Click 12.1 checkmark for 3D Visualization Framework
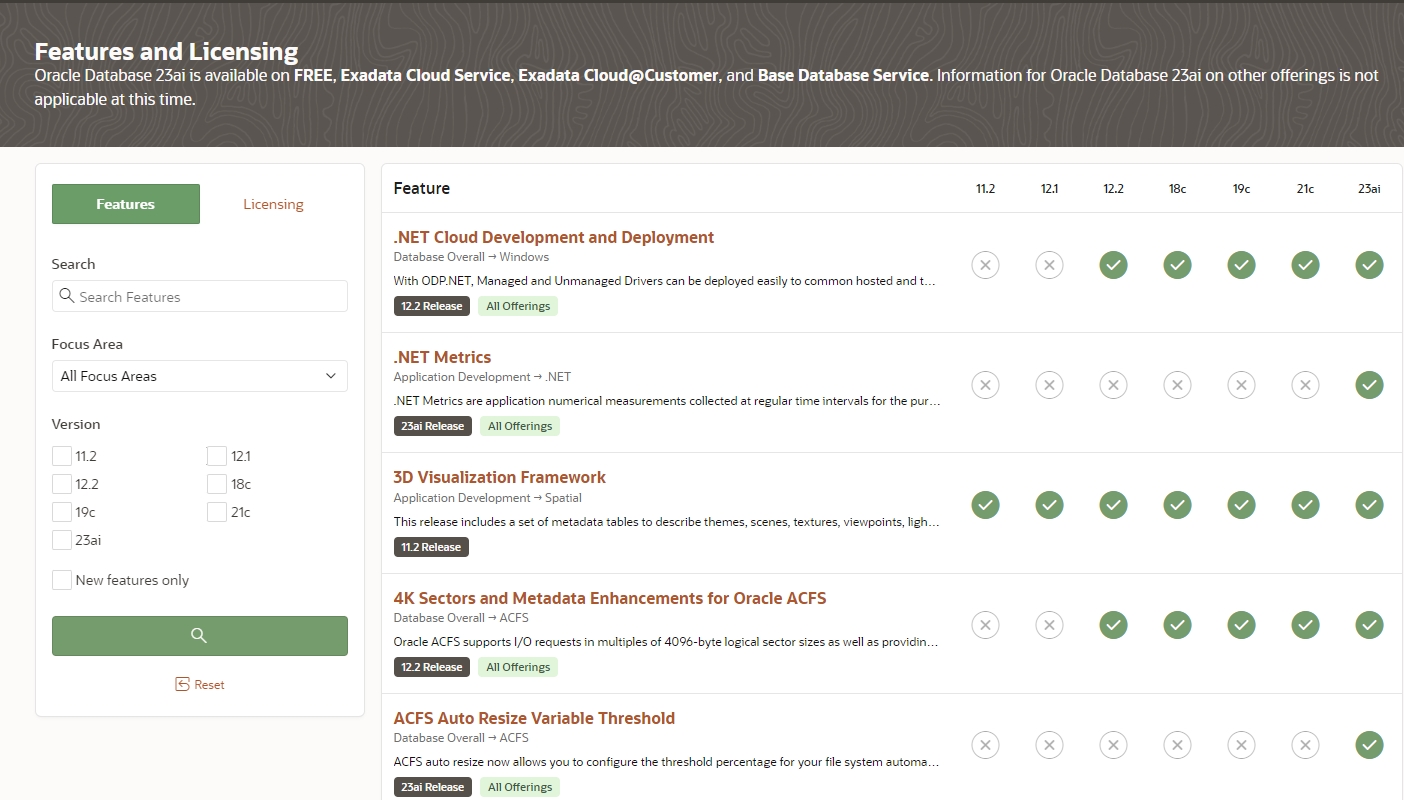 pos(1049,505)
